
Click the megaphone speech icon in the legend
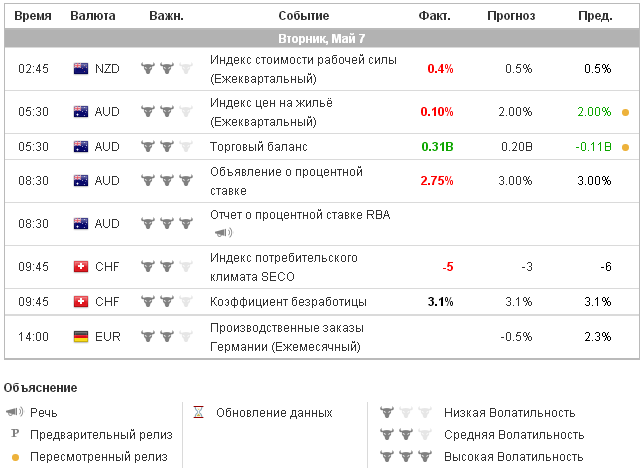14,412
